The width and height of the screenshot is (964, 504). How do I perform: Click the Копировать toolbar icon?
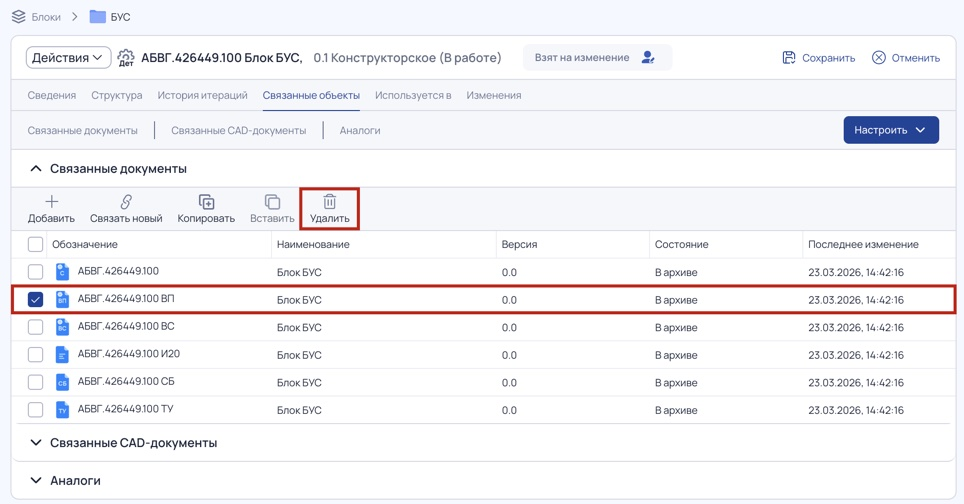[x=206, y=202]
